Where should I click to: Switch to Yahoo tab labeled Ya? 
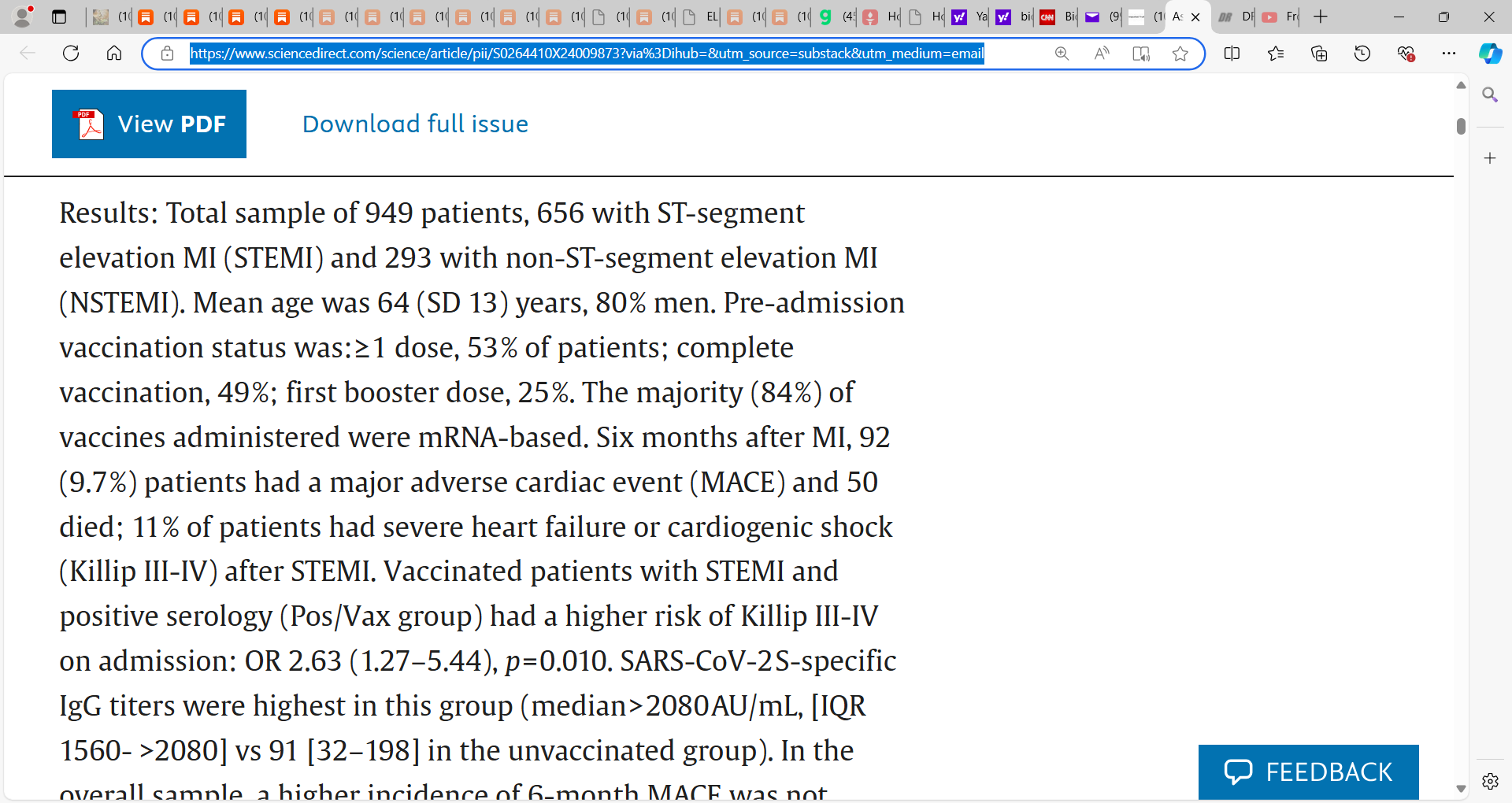click(968, 17)
